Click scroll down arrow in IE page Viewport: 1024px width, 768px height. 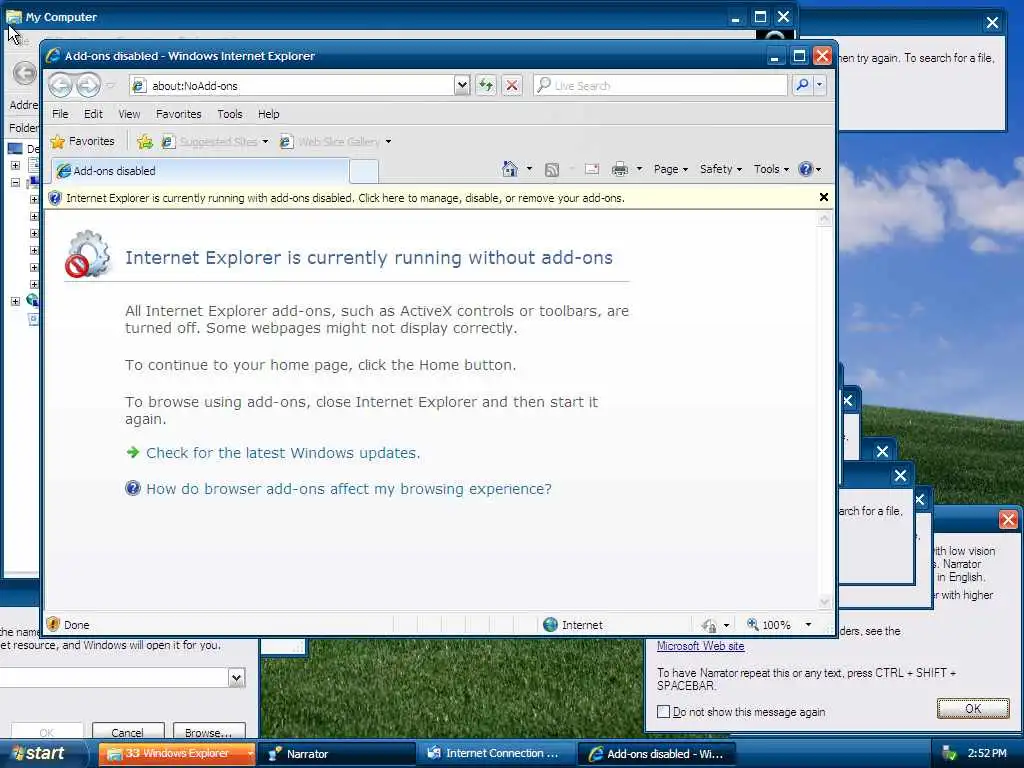[824, 601]
